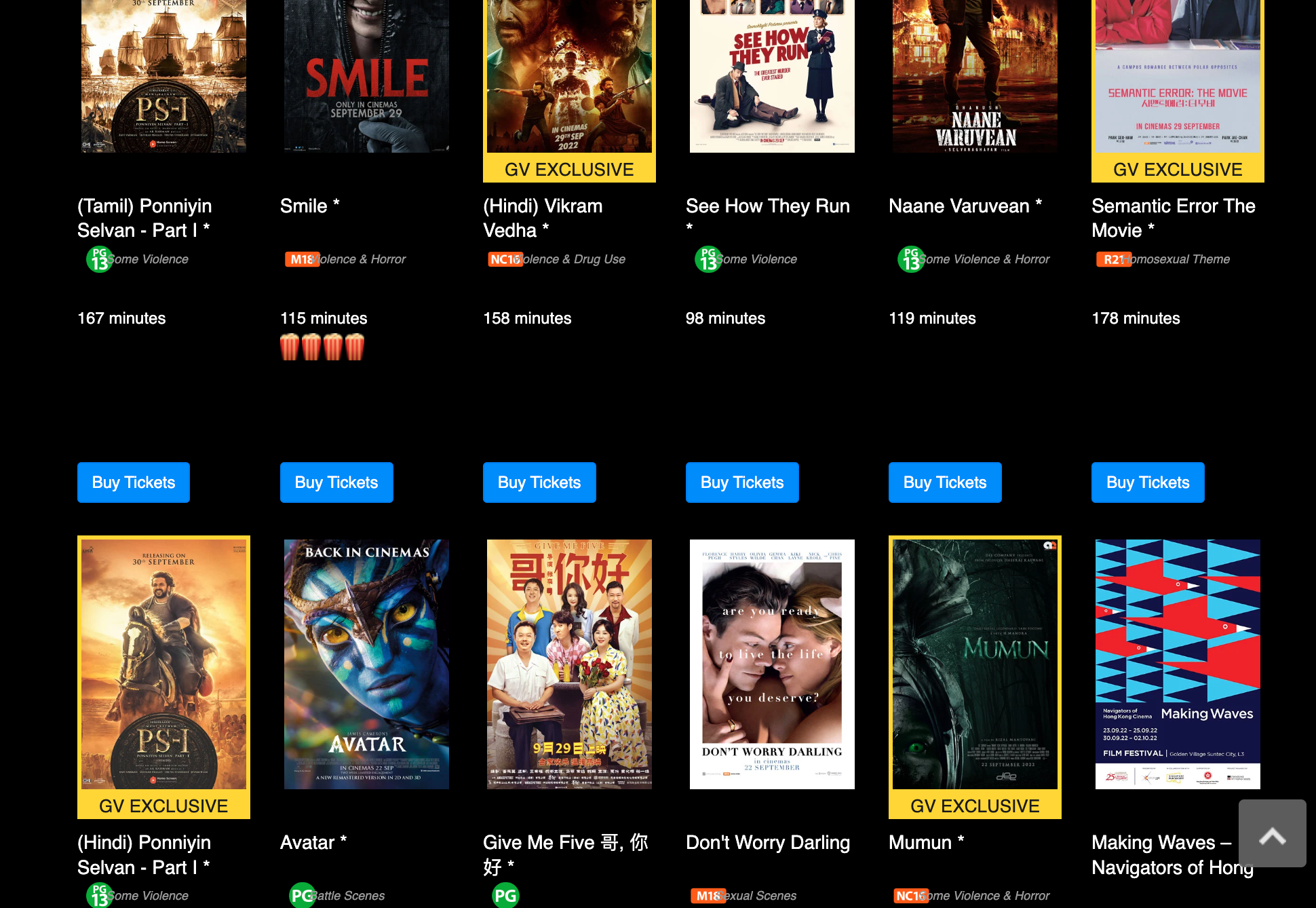Click the '115 minutes' duration text
The image size is (1316, 908).
coord(324,318)
